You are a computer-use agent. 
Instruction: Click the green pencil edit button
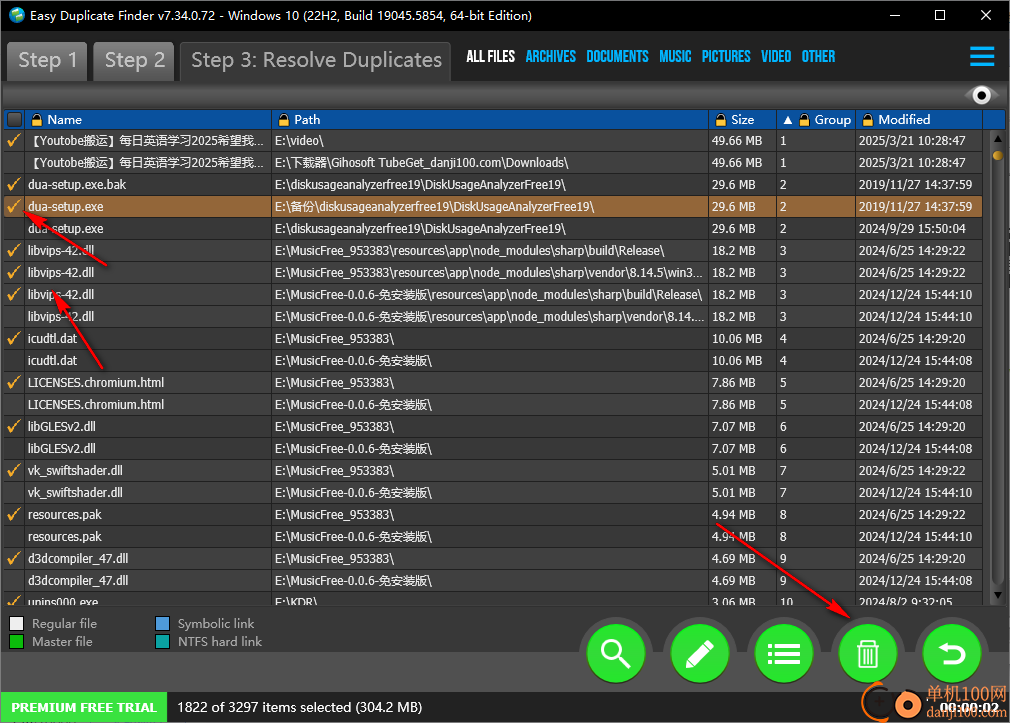click(x=700, y=653)
